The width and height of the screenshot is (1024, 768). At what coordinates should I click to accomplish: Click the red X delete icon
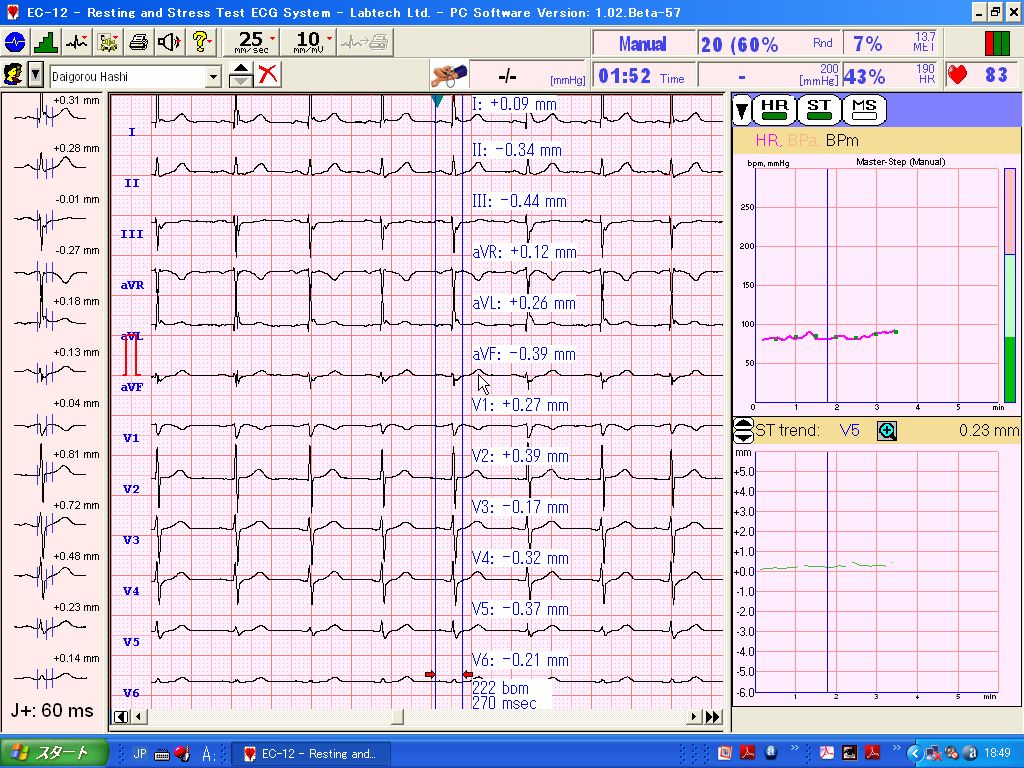tap(268, 75)
